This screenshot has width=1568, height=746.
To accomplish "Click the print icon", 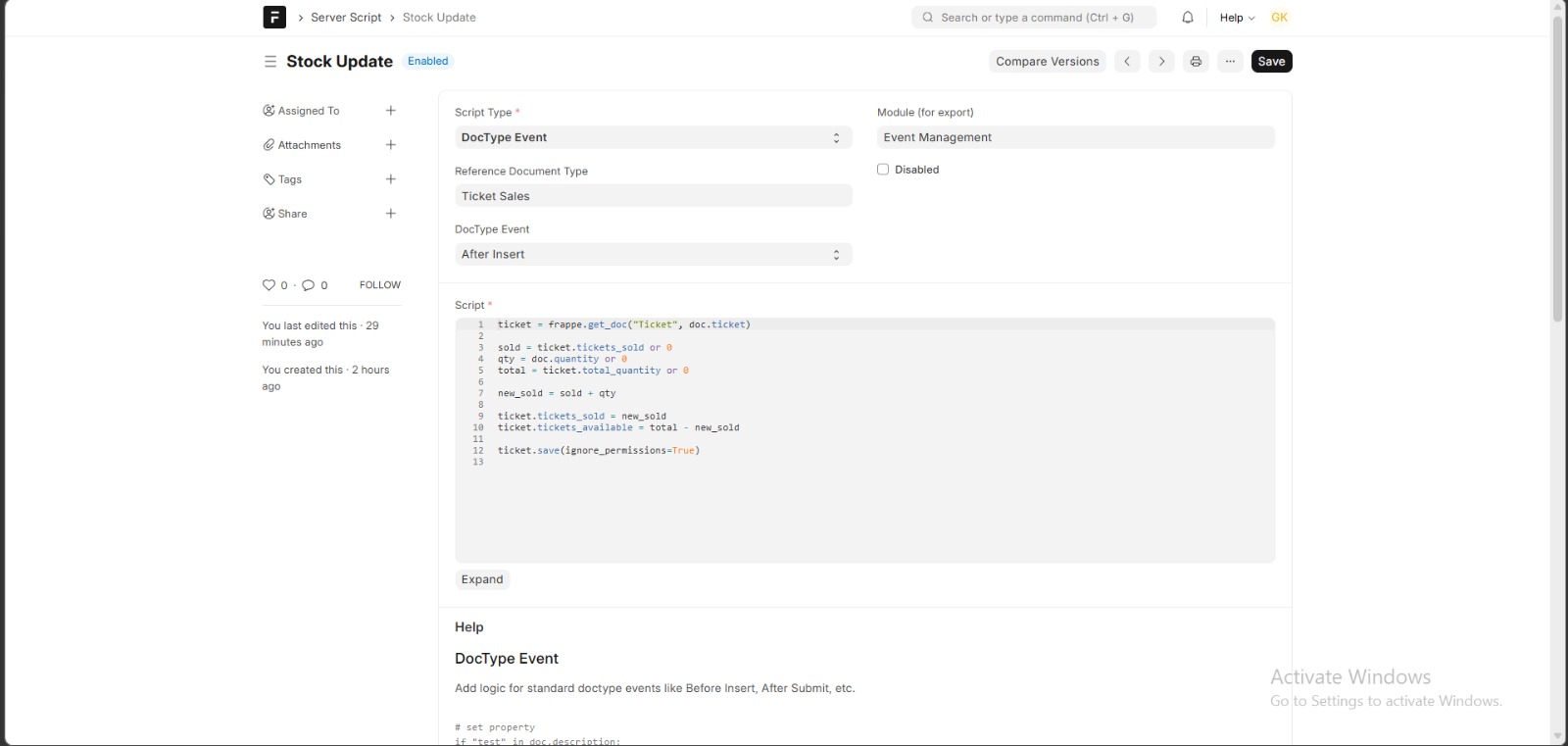I will click(x=1196, y=61).
